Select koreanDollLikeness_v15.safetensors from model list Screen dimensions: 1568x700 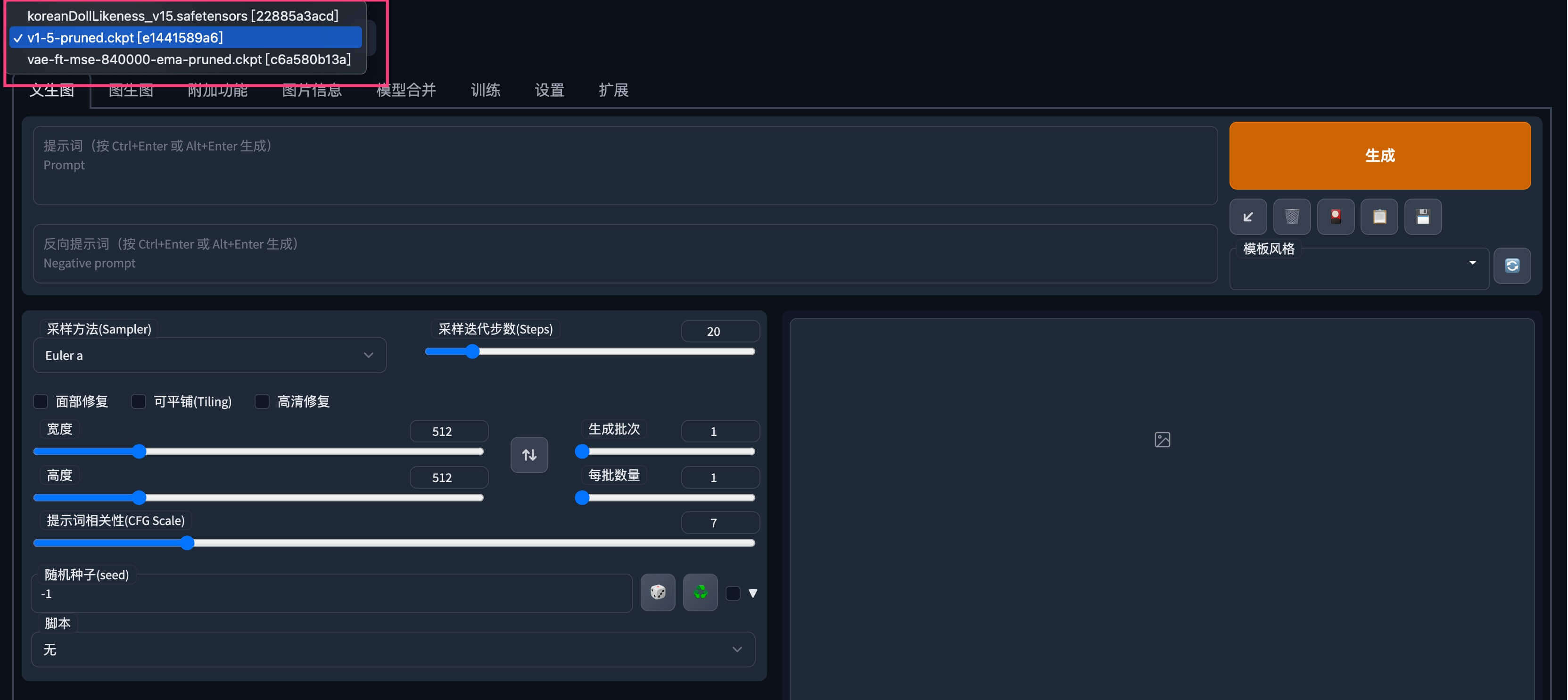coord(182,16)
